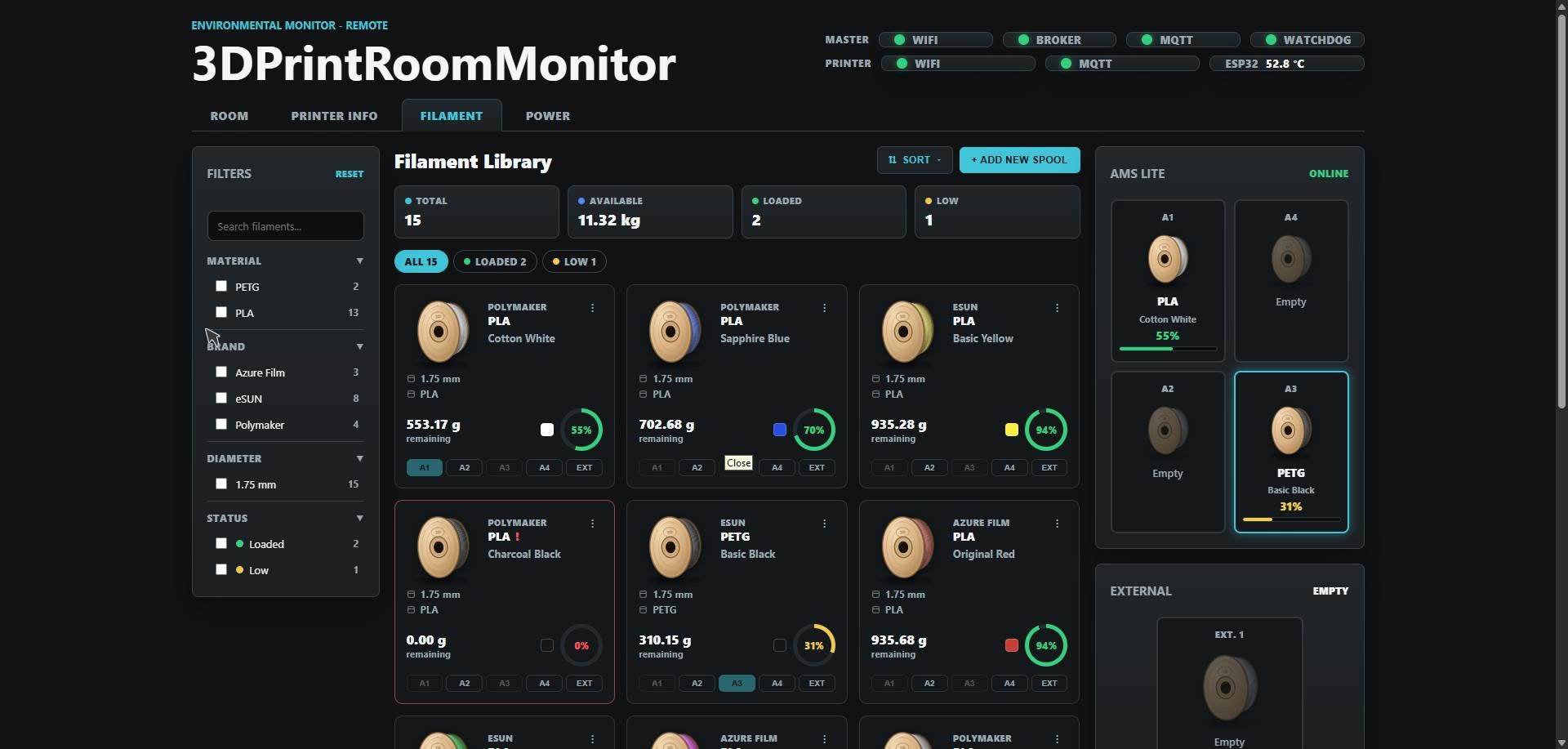Check the Azure Film brand filter
1568x749 pixels.
[x=221, y=372]
